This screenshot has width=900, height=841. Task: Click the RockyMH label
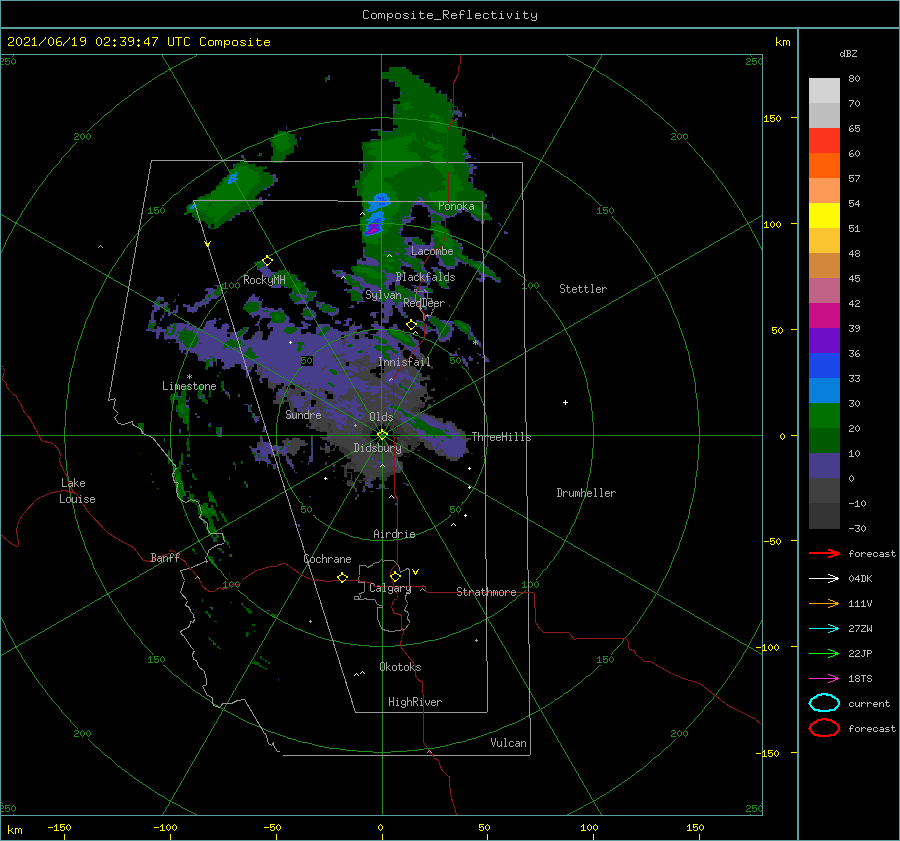pyautogui.click(x=264, y=280)
